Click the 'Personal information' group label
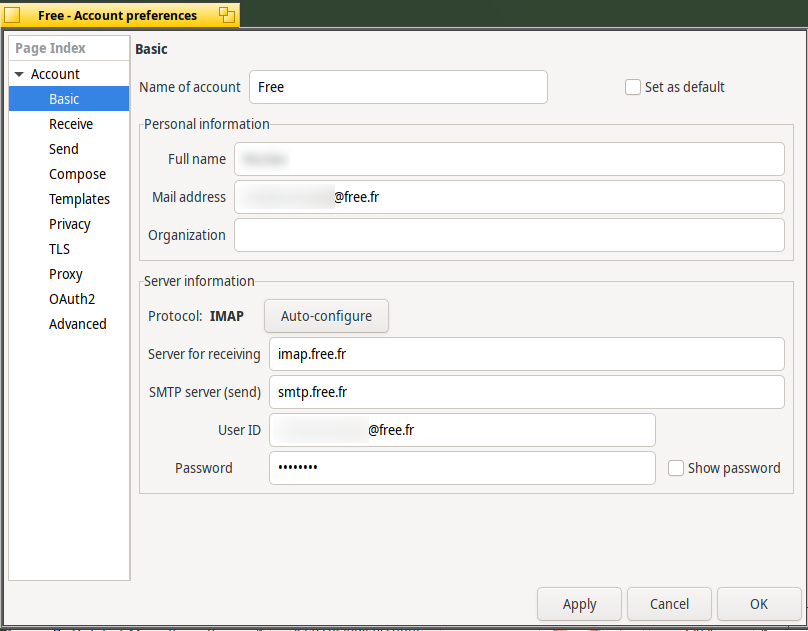Screen dimensions: 808x631 tap(207, 124)
